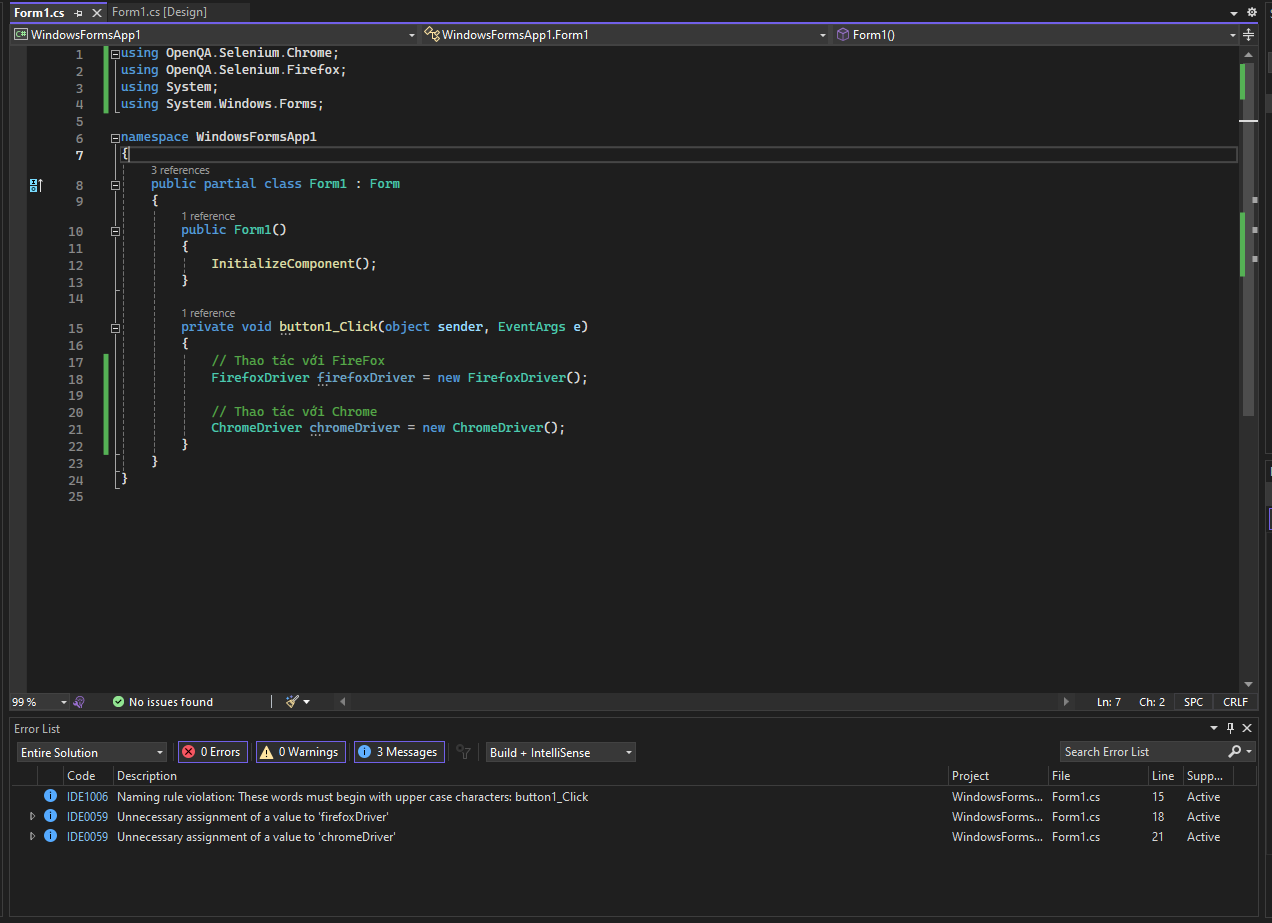Click the inheritance margin icon on line 8
The image size is (1272, 923).
[35, 185]
